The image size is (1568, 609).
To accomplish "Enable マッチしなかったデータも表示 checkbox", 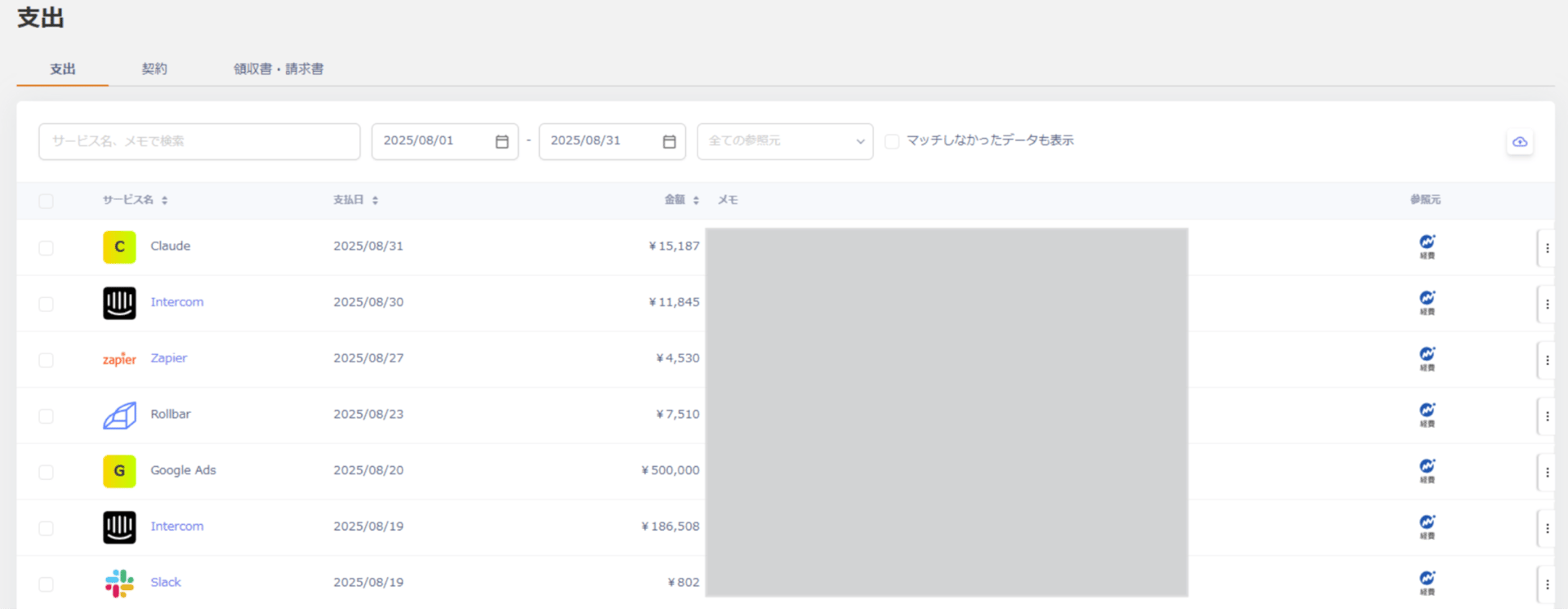I will coord(892,141).
